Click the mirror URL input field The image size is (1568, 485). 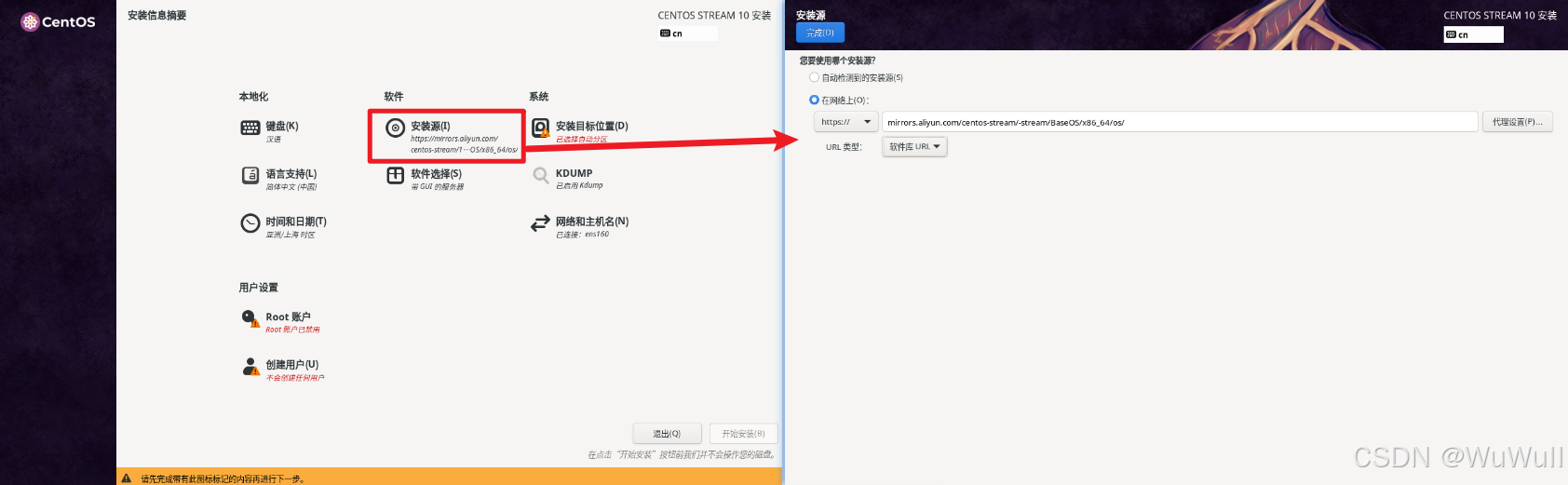click(1180, 122)
